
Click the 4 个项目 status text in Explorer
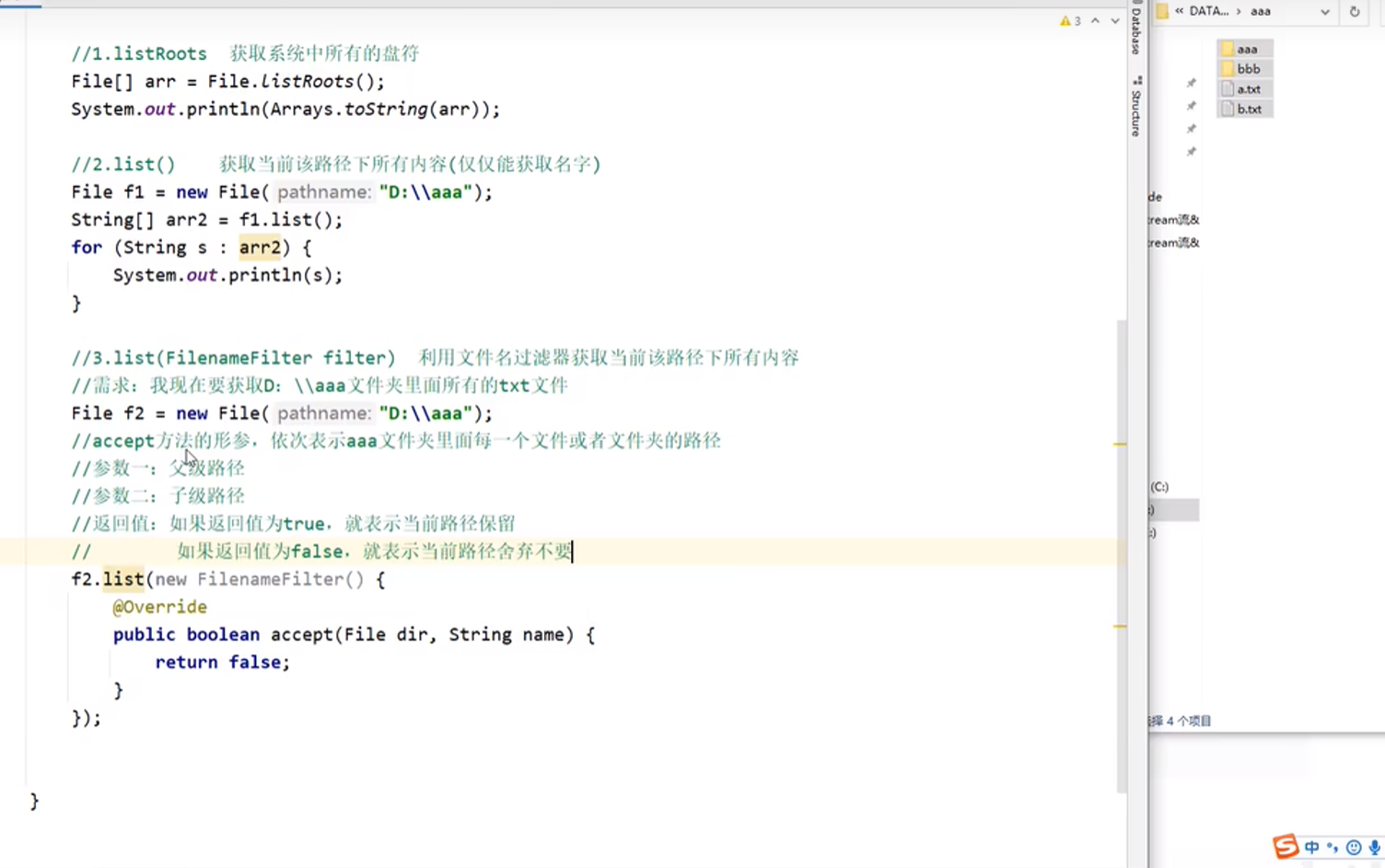(x=1188, y=721)
